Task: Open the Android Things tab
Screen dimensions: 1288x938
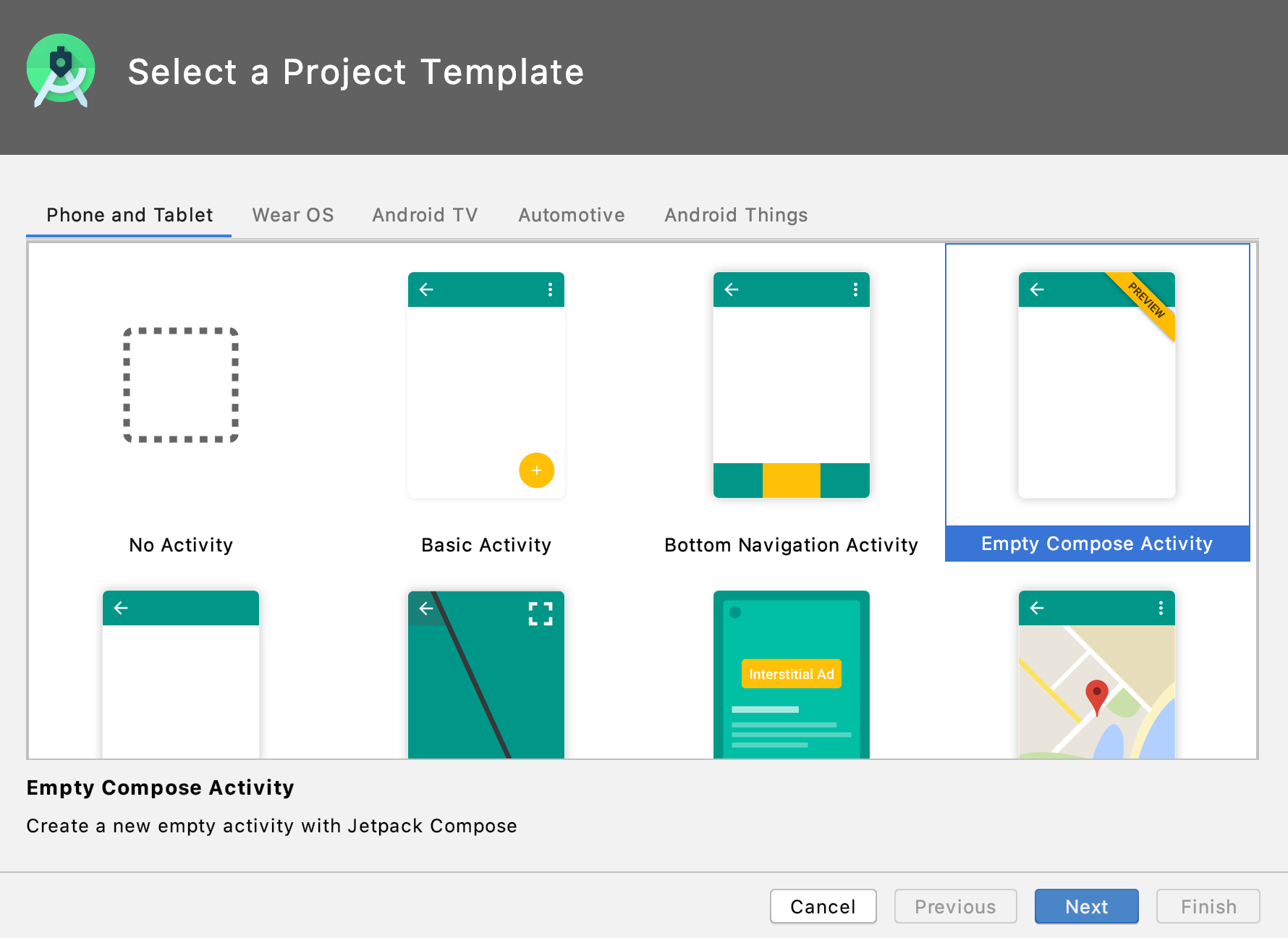Action: coord(736,215)
